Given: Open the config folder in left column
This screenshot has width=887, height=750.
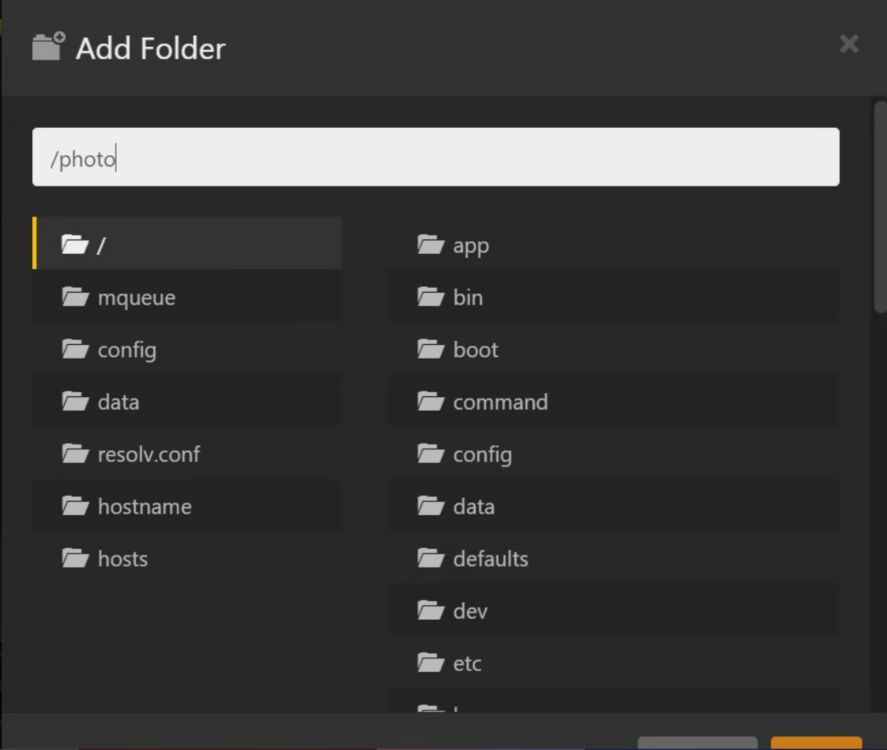Looking at the screenshot, I should click(187, 348).
